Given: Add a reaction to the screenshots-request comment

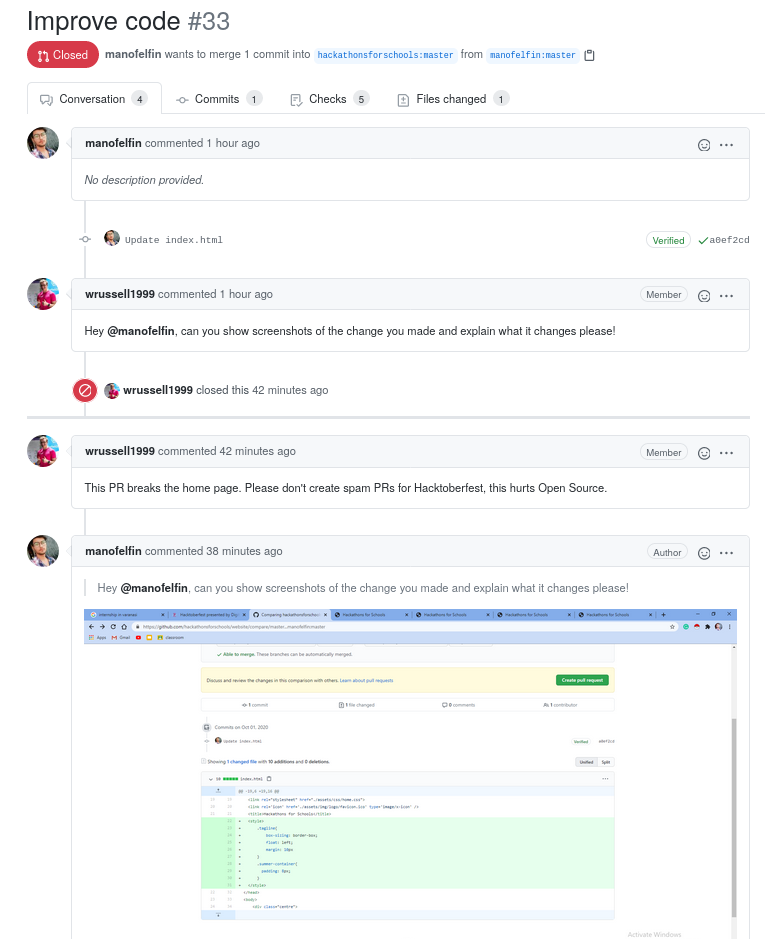Looking at the screenshot, I should (704, 296).
